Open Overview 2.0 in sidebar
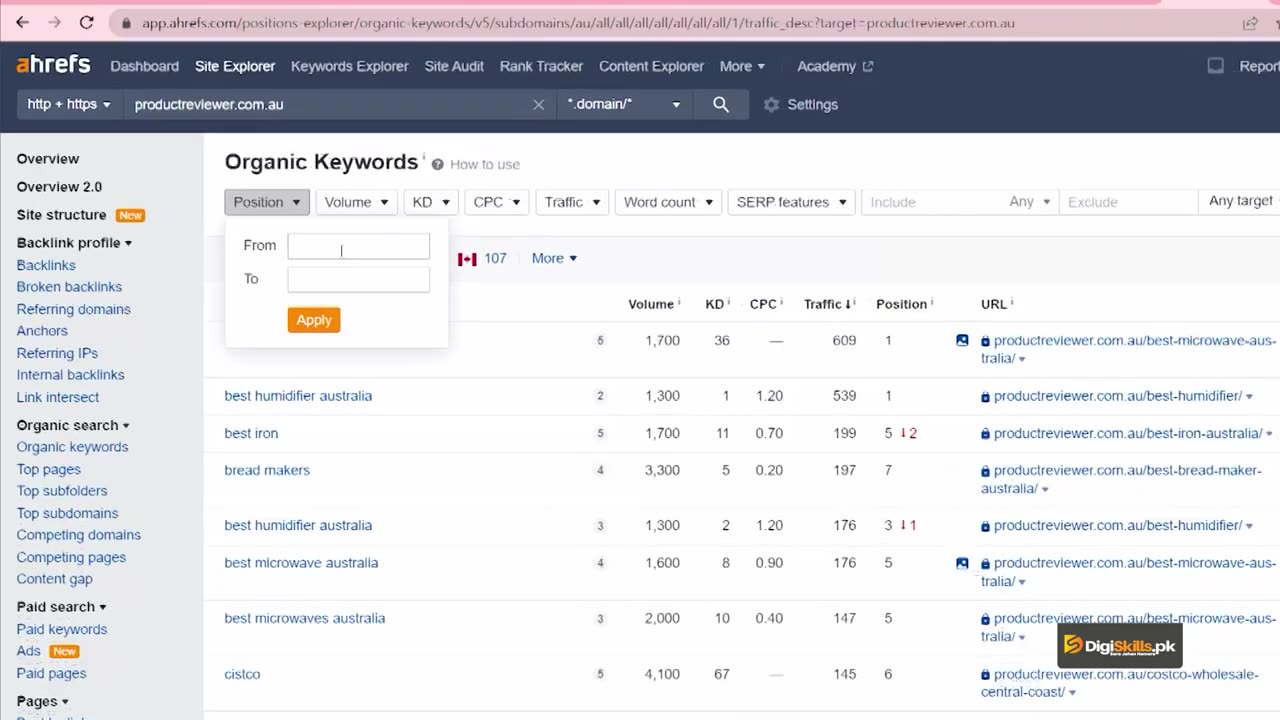1280x720 pixels. click(59, 187)
